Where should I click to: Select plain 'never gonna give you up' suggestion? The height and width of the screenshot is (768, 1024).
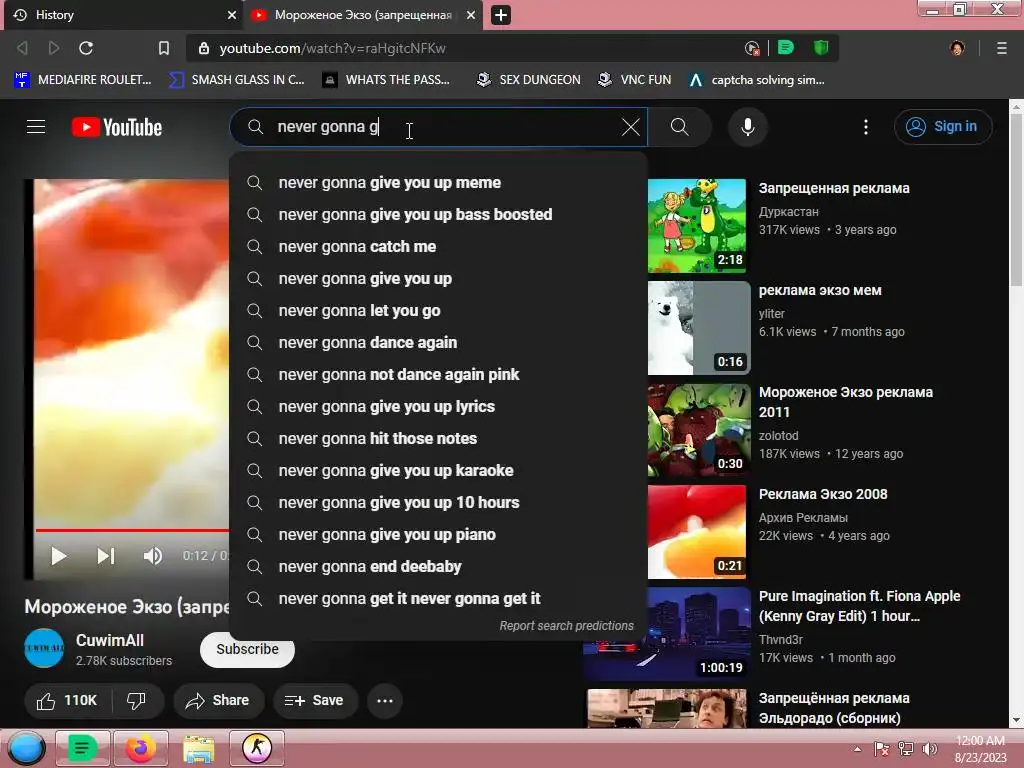[x=438, y=279]
